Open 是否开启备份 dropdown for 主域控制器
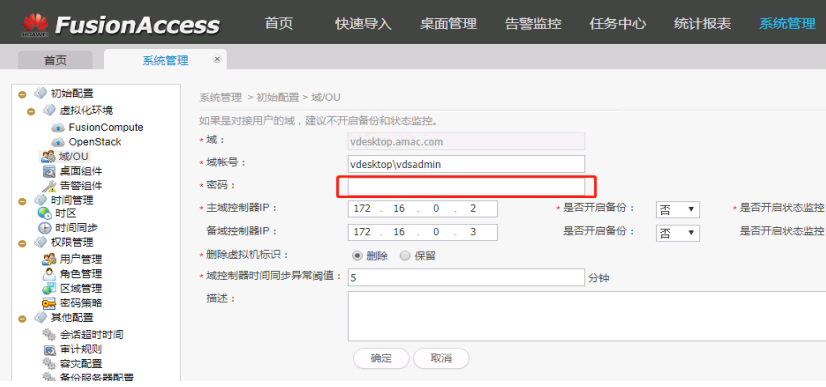This screenshot has width=826, height=387. (677, 209)
